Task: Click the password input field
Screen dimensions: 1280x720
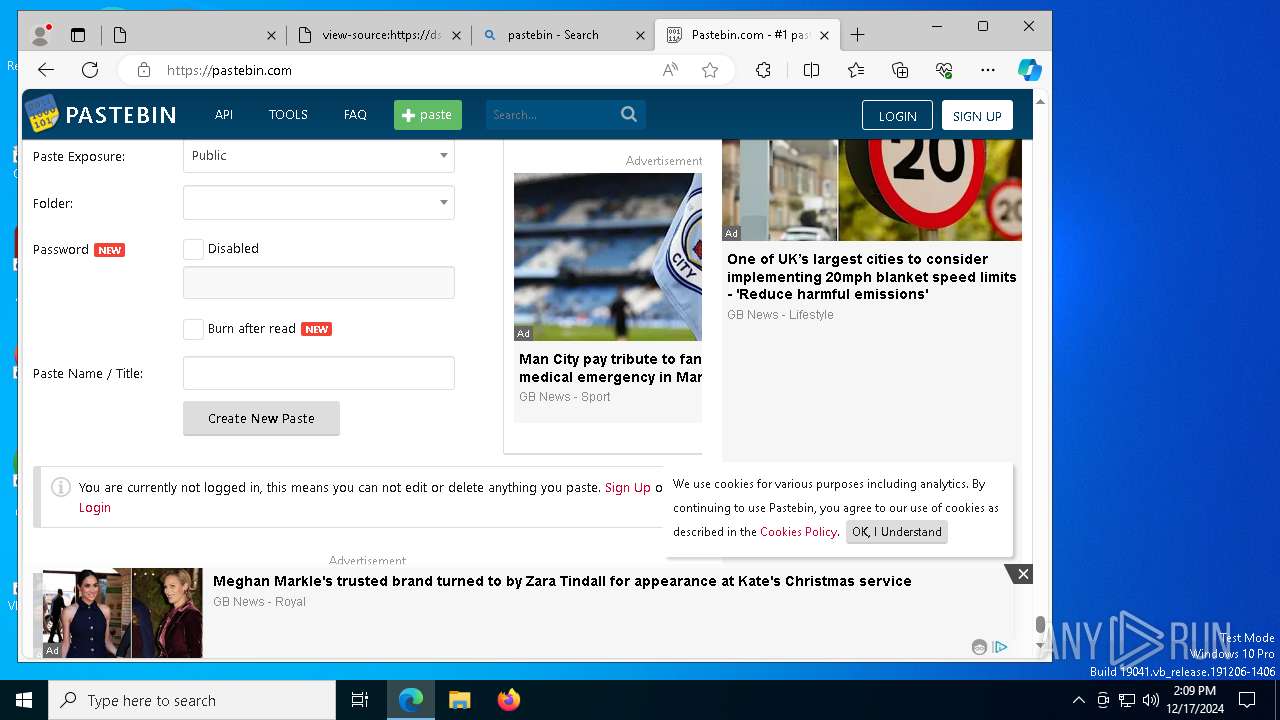Action: coord(318,283)
